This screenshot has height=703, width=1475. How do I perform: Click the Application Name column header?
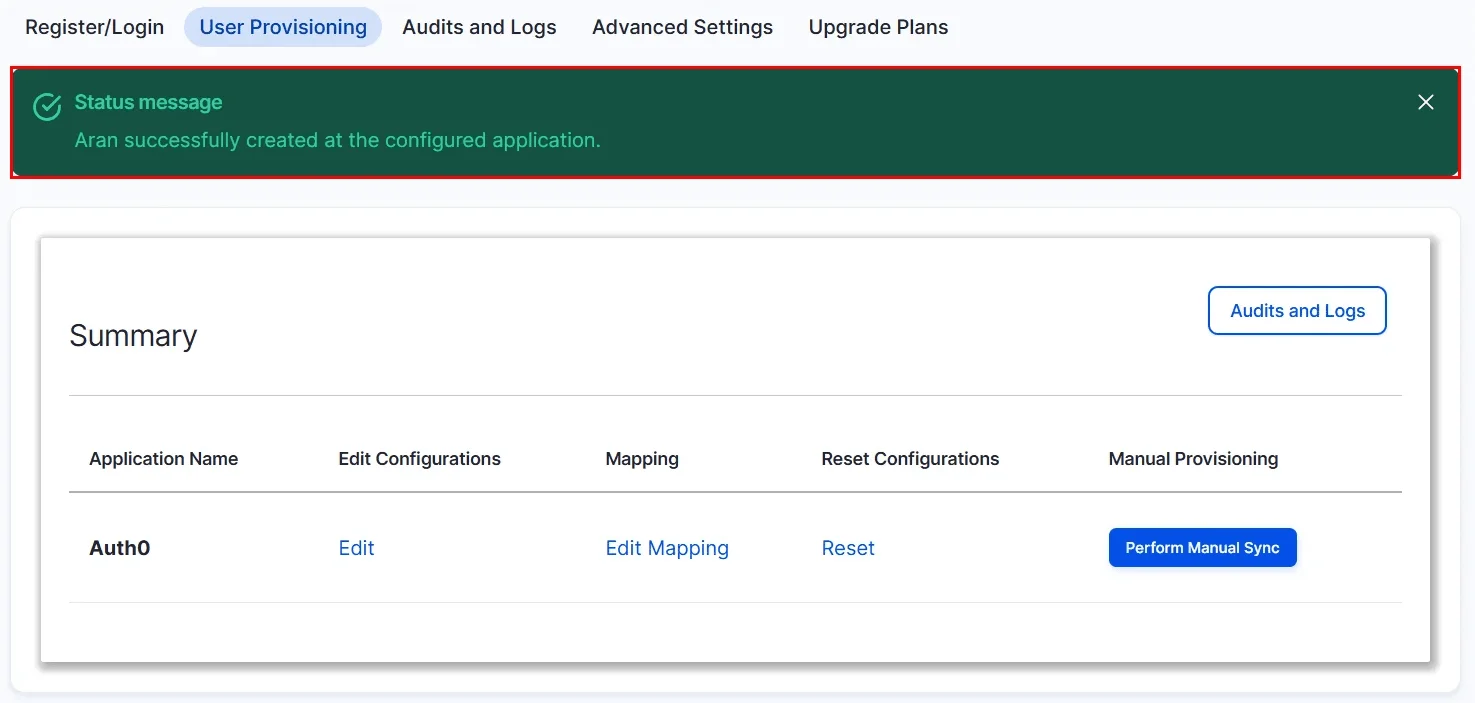[164, 459]
